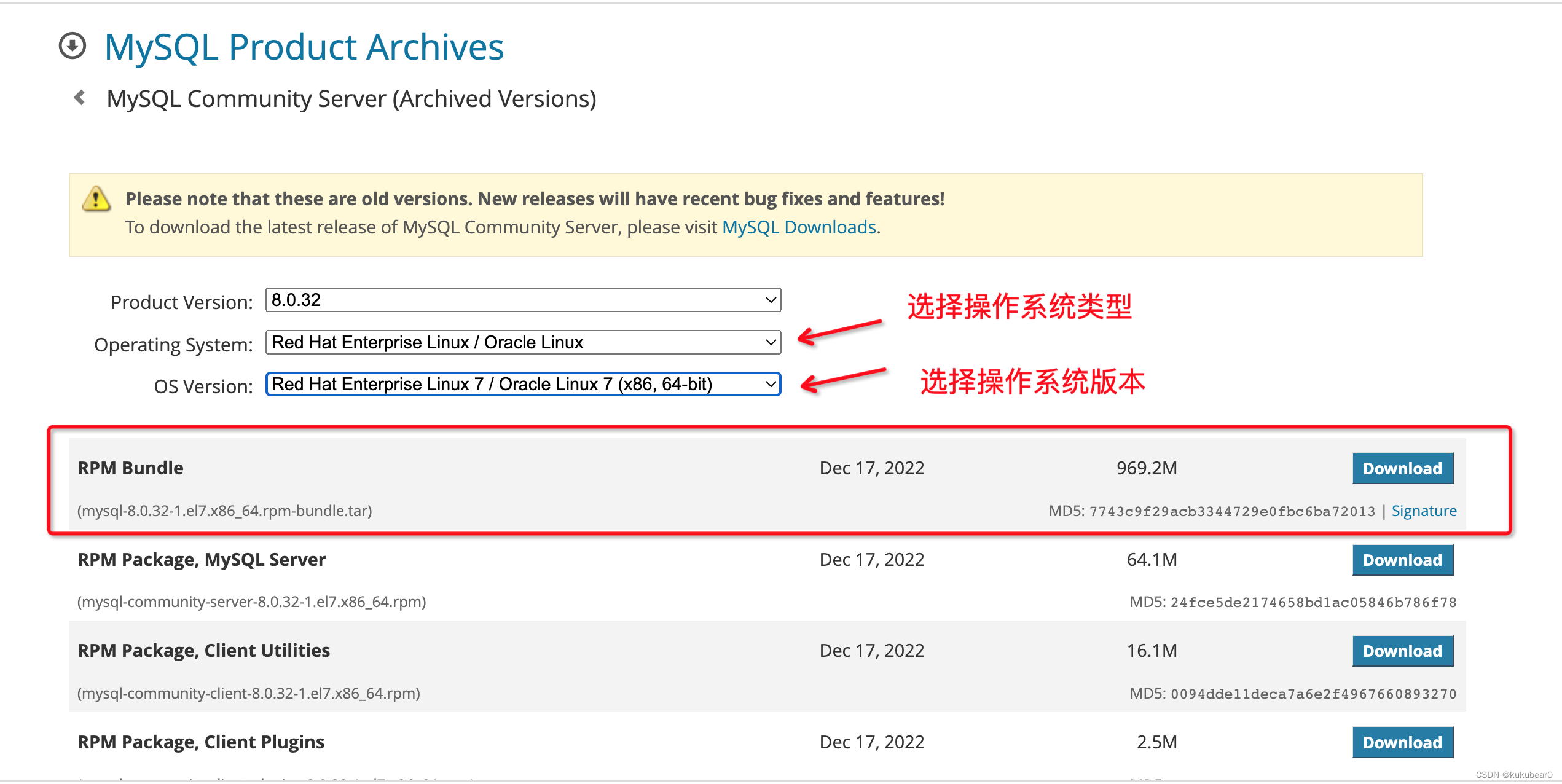This screenshot has height=784, width=1562.
Task: Open the Product Version dropdown showing 8.0.32
Action: pyautogui.click(x=523, y=300)
